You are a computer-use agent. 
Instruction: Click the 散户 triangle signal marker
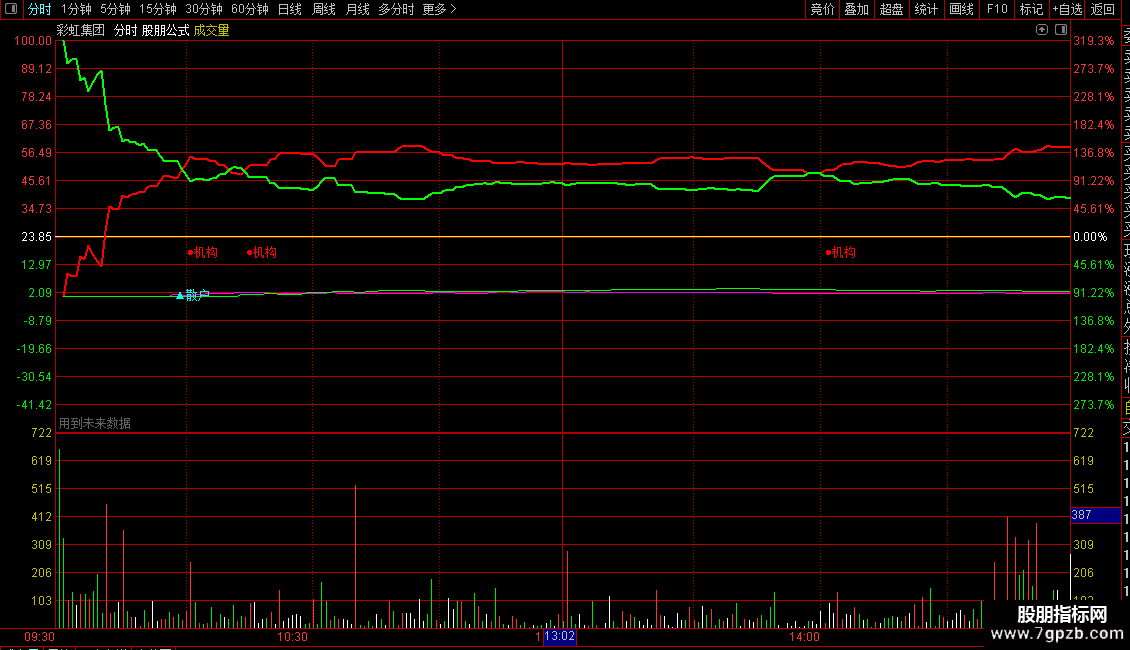pos(193,295)
